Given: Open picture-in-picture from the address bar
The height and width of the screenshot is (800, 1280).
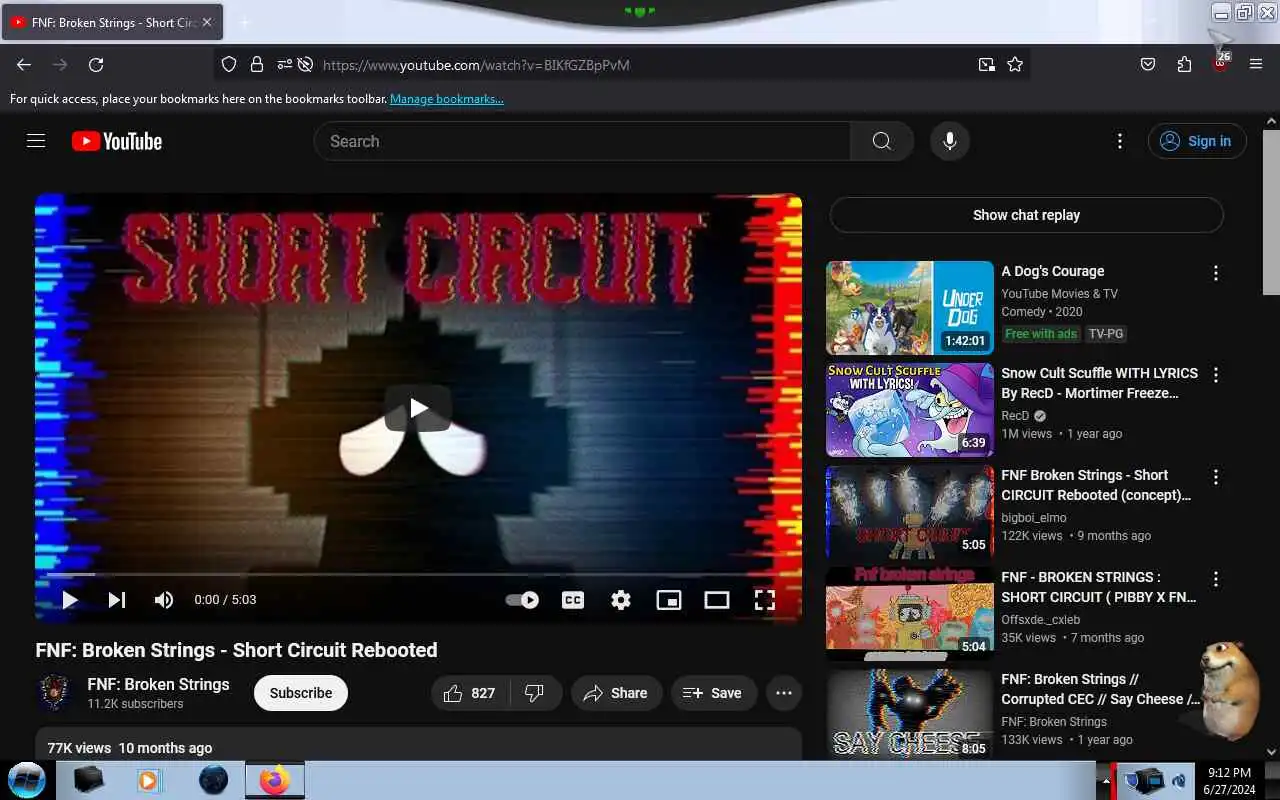Looking at the screenshot, I should (987, 65).
